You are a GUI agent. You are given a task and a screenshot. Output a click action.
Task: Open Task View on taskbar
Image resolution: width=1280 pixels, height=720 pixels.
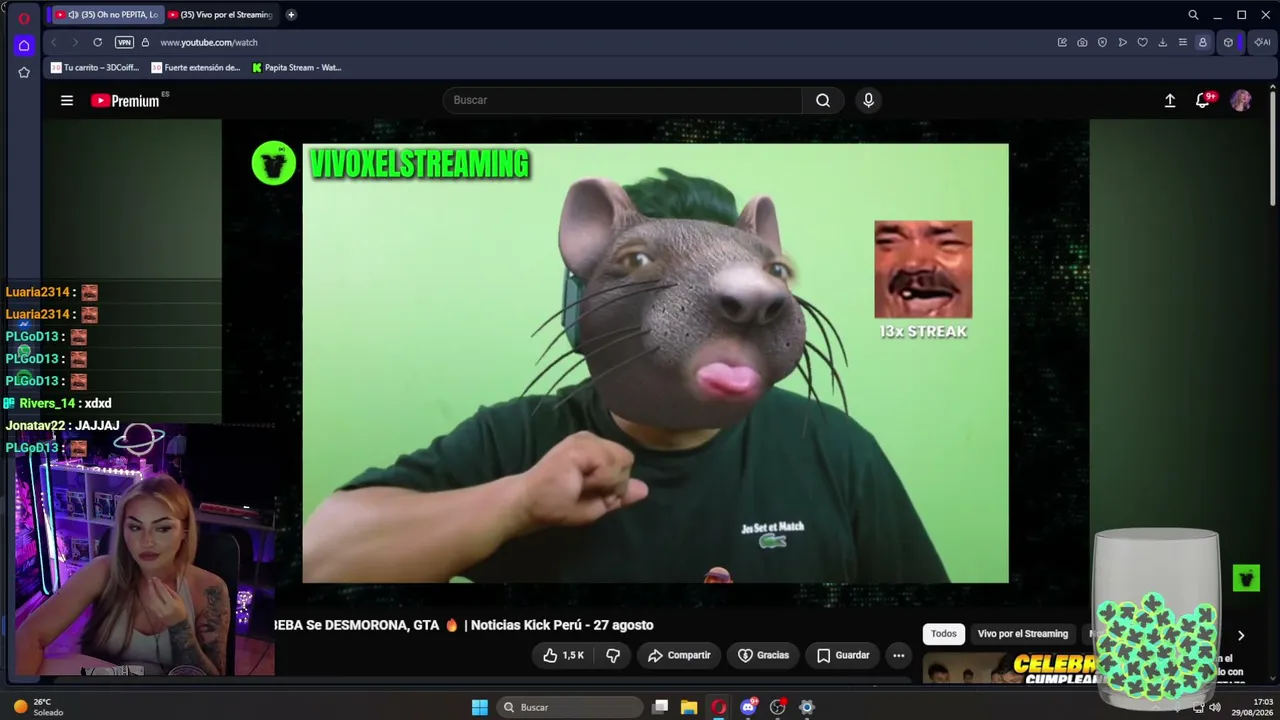click(x=660, y=707)
